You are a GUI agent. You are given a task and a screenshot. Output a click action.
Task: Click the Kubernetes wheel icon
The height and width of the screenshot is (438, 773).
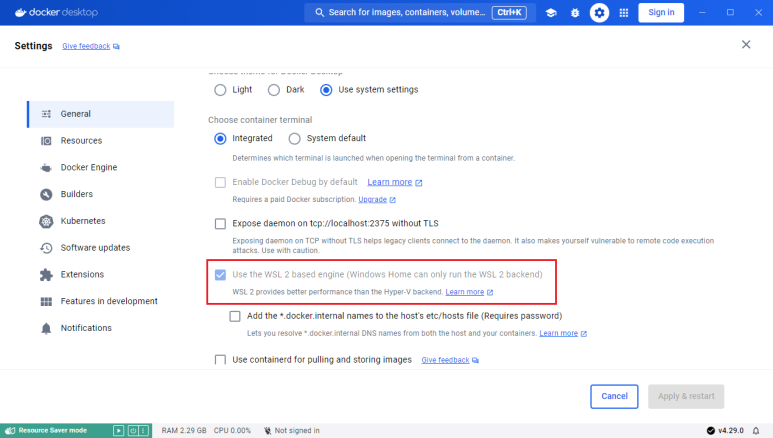click(46, 221)
